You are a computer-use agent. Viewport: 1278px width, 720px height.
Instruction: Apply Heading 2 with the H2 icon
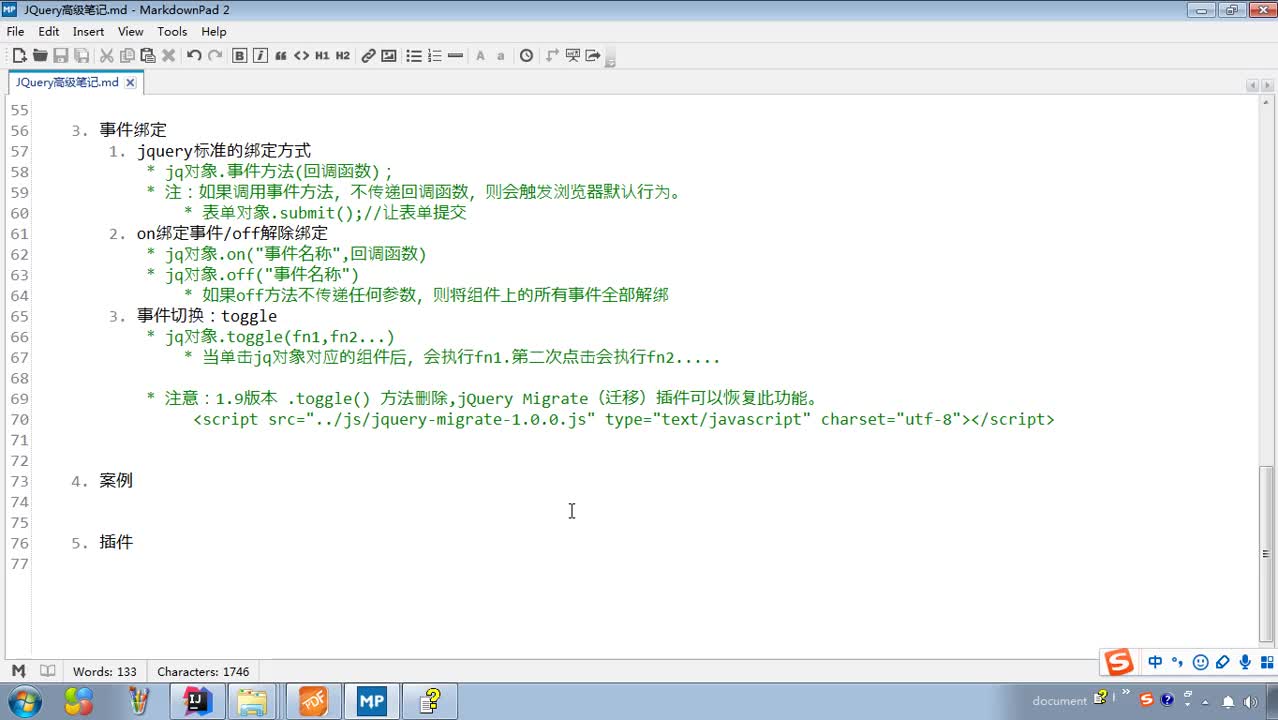pos(343,56)
